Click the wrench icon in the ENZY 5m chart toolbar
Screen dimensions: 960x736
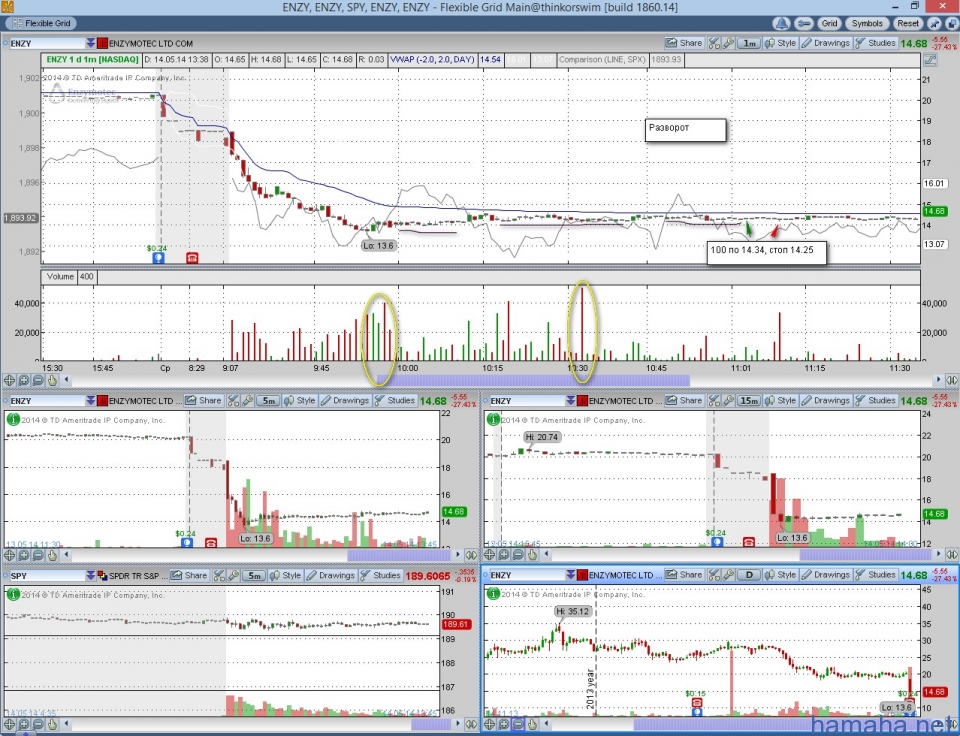(247, 400)
